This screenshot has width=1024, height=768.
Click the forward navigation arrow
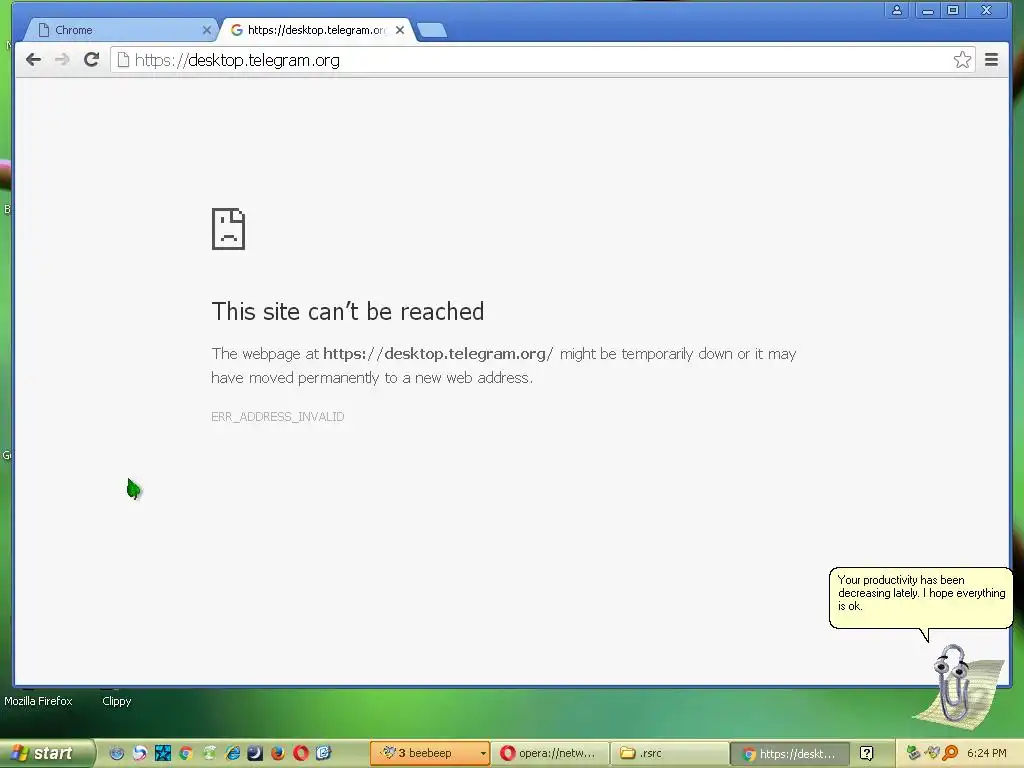click(62, 60)
